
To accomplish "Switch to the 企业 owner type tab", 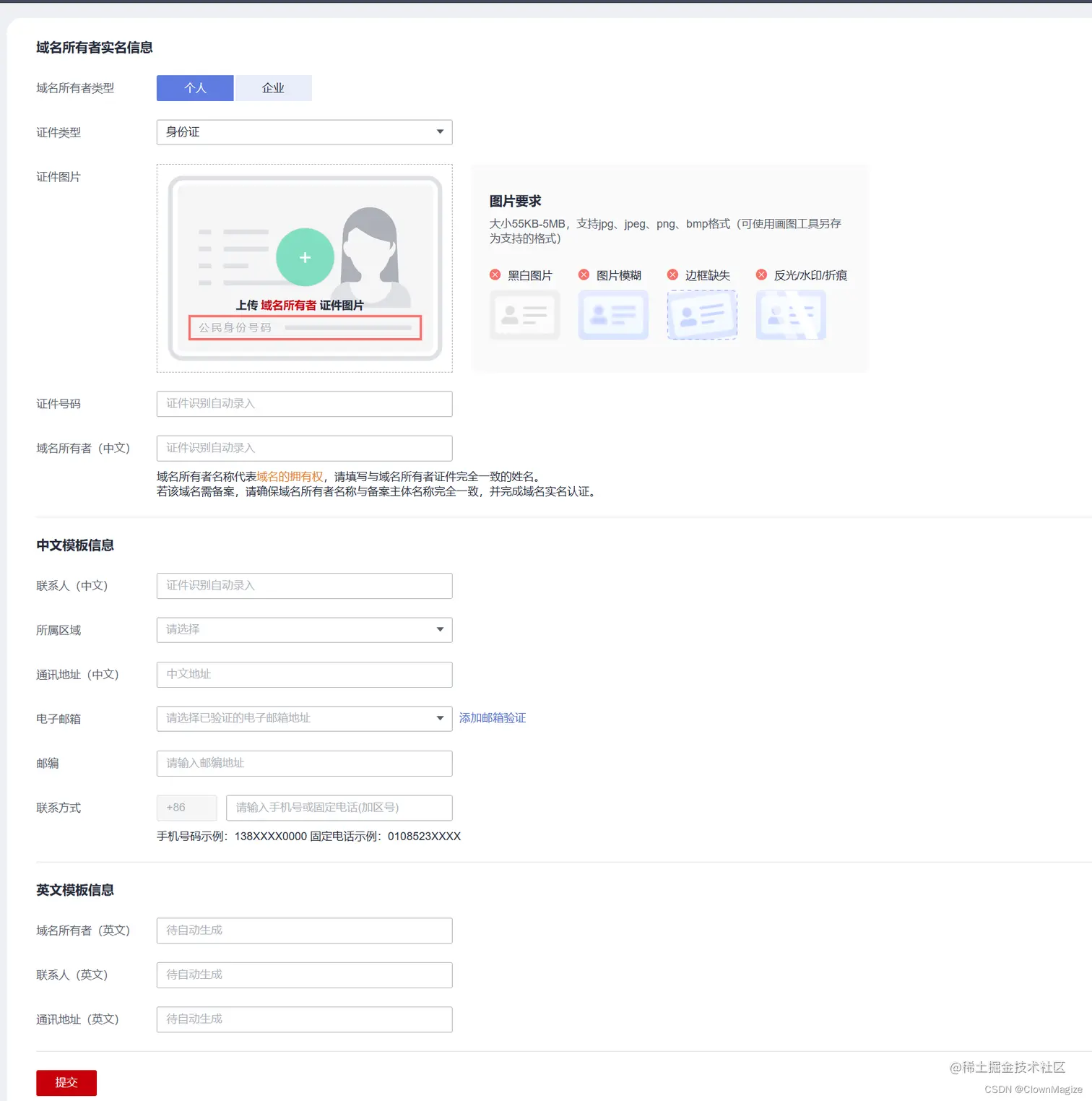I will tap(273, 87).
